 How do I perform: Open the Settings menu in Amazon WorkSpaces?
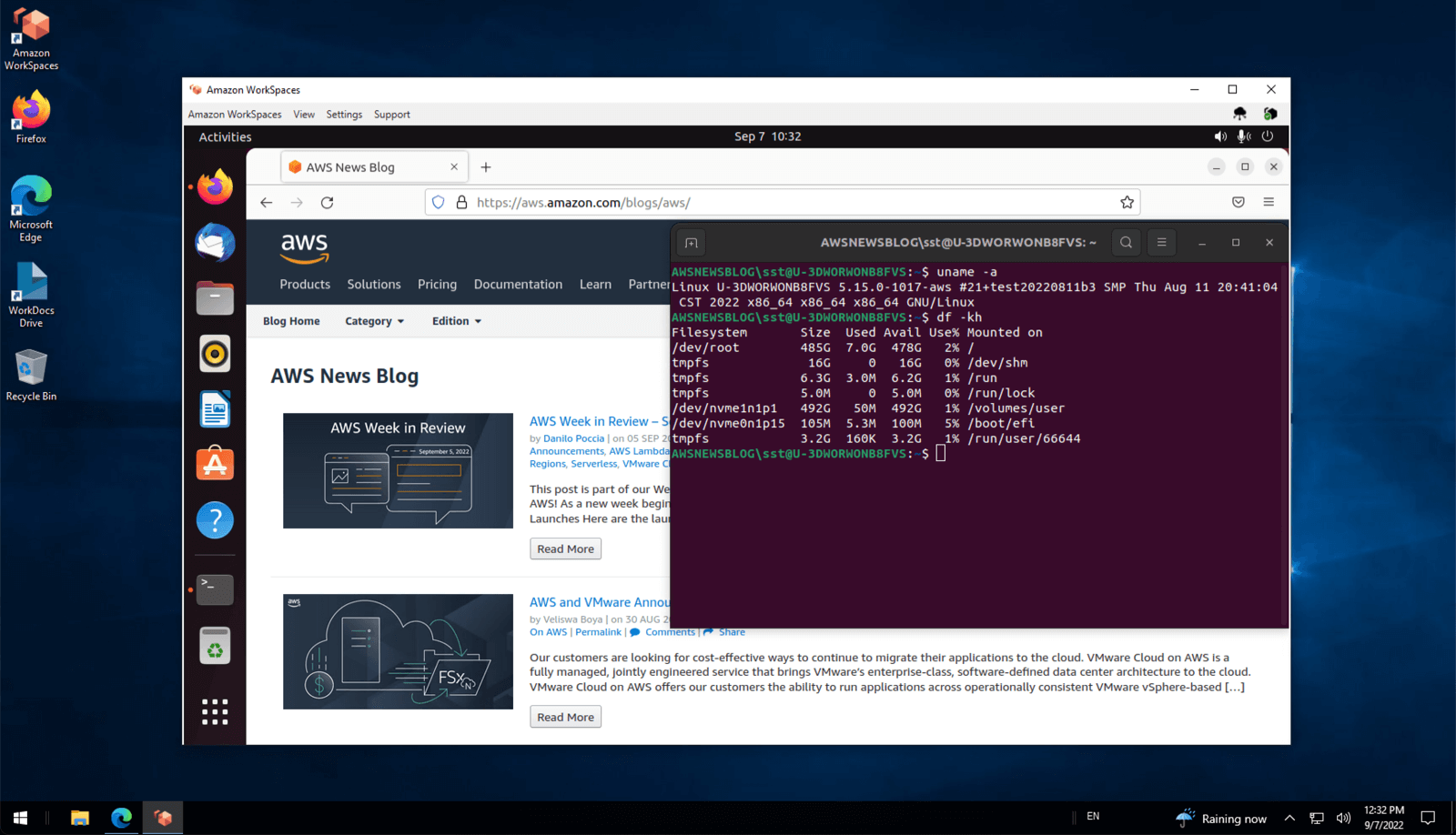[344, 114]
